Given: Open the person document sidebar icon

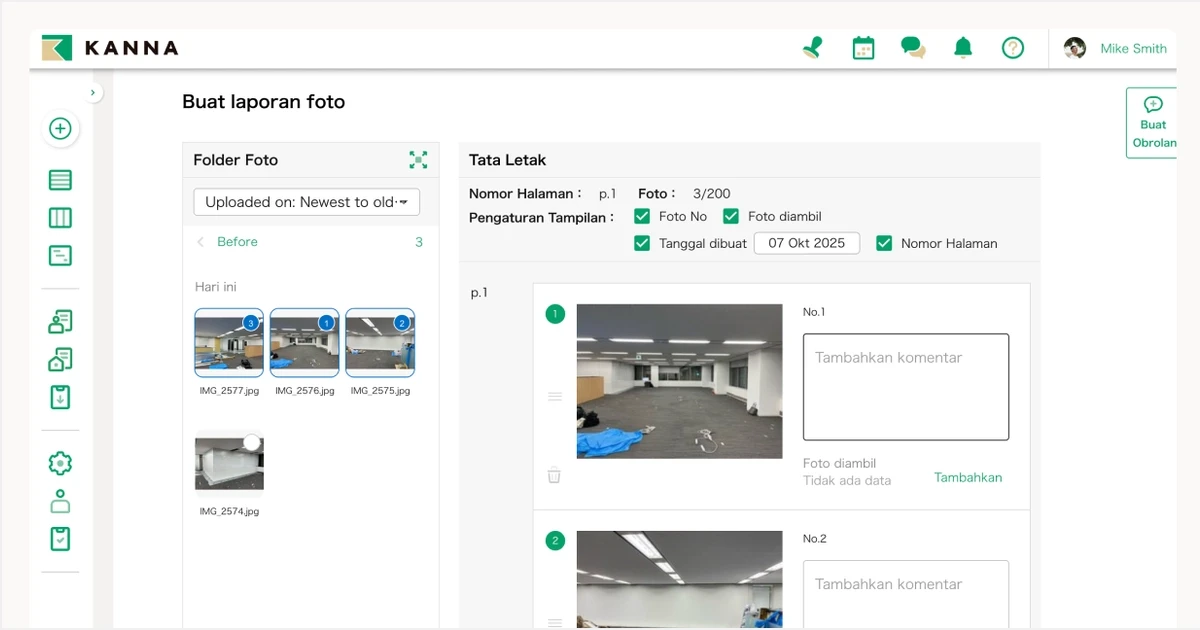Looking at the screenshot, I should (x=60, y=322).
